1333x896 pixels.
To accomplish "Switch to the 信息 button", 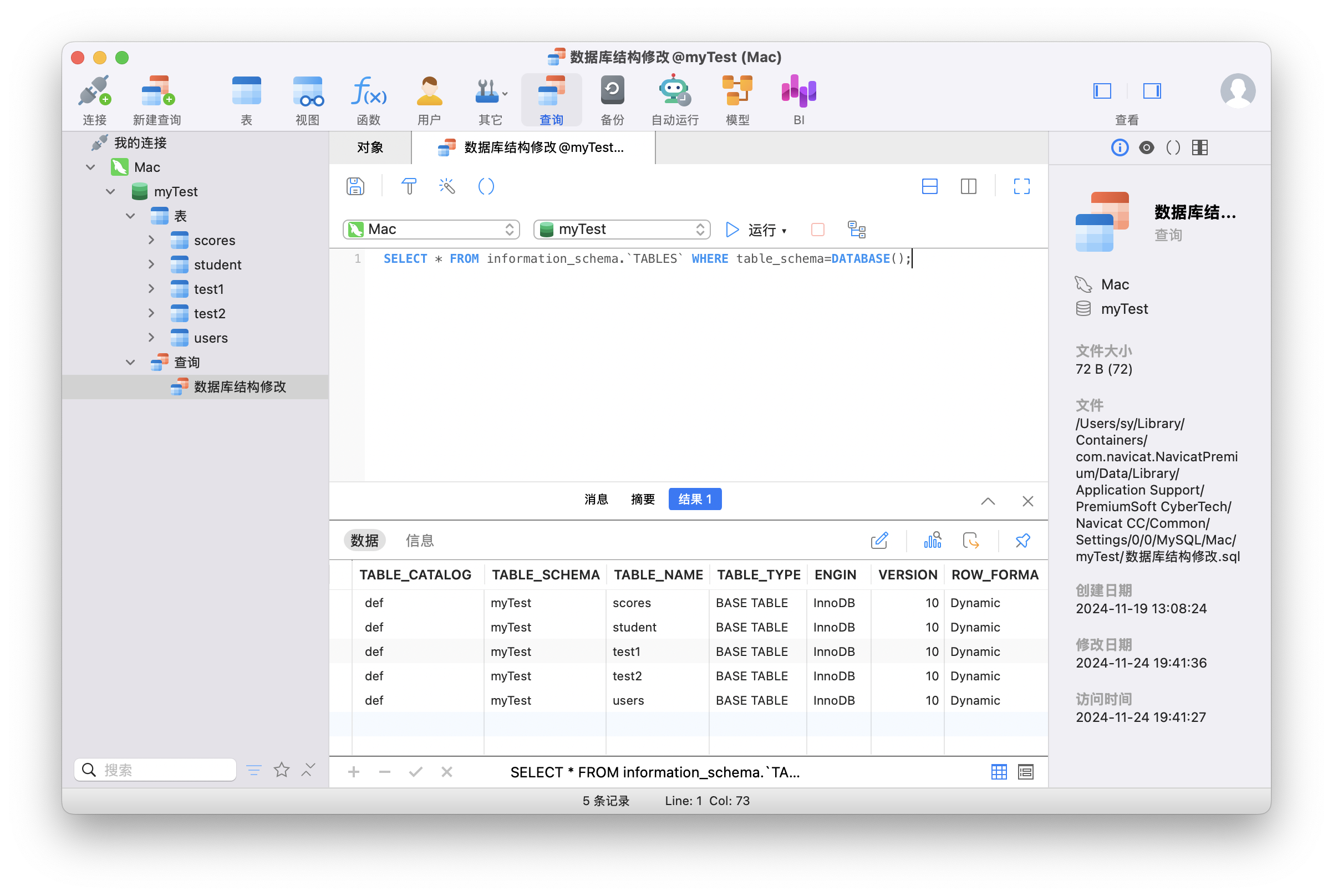I will tap(419, 541).
